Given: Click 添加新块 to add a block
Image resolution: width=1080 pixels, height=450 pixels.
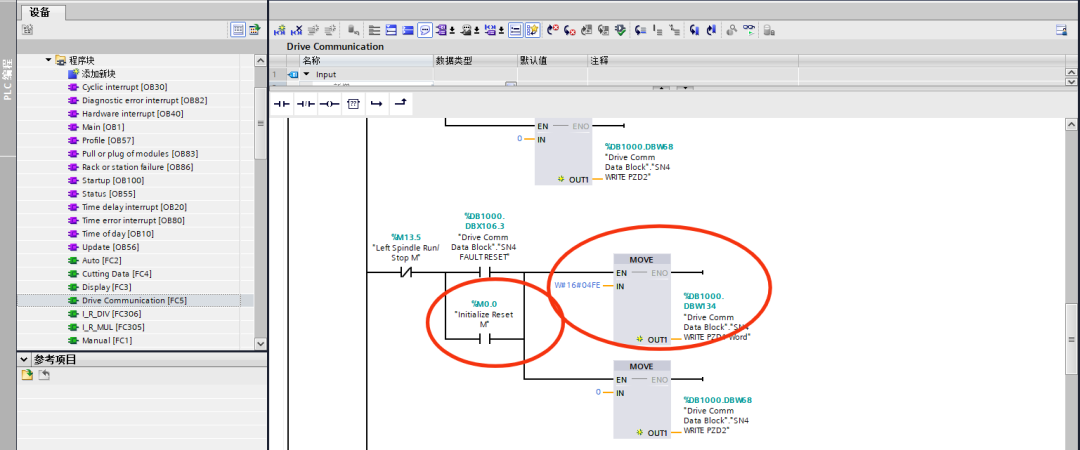Looking at the screenshot, I should pyautogui.click(x=98, y=74).
